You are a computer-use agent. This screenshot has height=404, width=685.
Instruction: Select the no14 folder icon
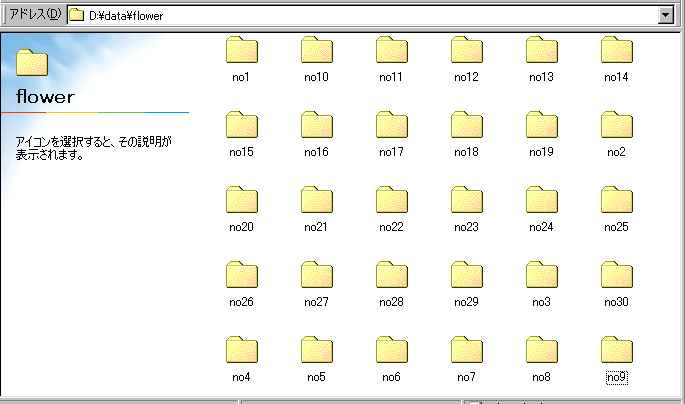coord(617,50)
